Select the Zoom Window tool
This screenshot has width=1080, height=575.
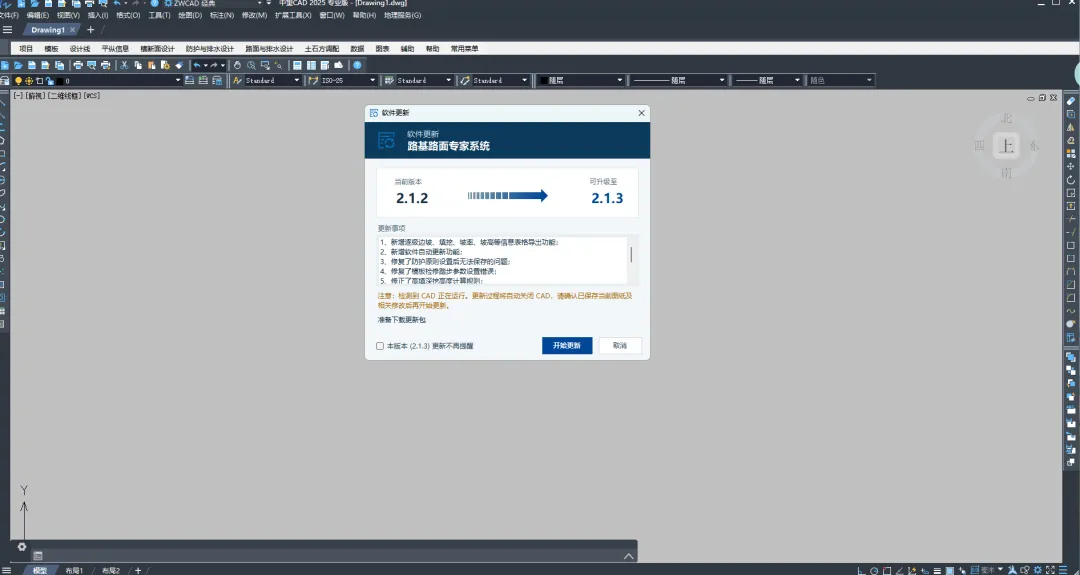pyautogui.click(x=264, y=65)
